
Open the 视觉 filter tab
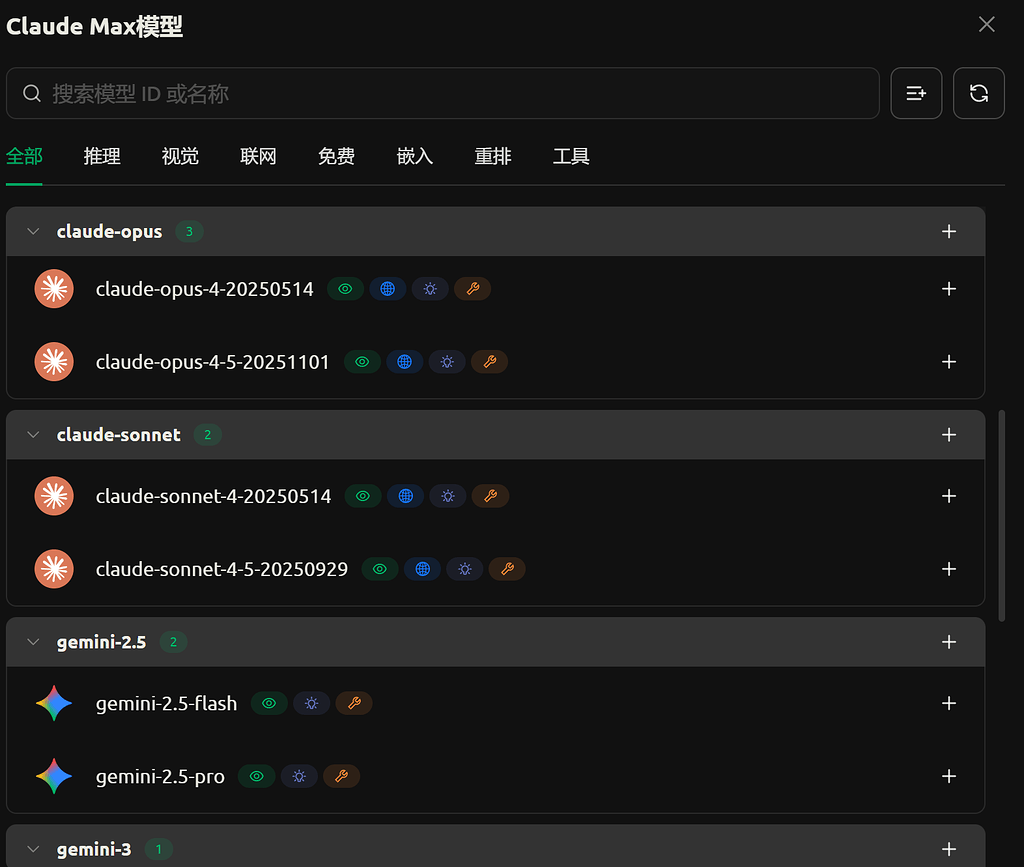180,156
